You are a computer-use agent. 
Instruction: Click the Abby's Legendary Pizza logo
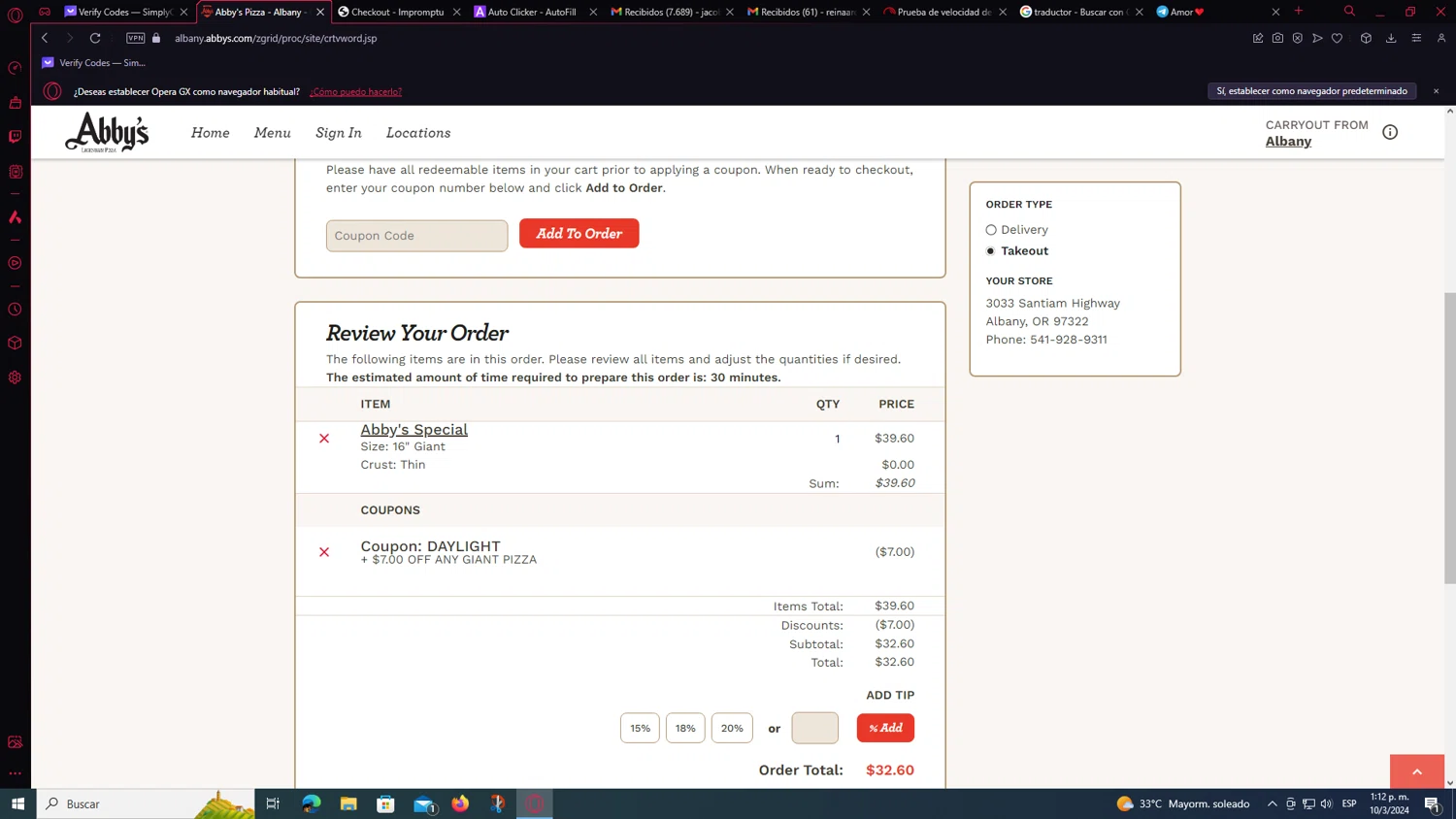pos(107,133)
